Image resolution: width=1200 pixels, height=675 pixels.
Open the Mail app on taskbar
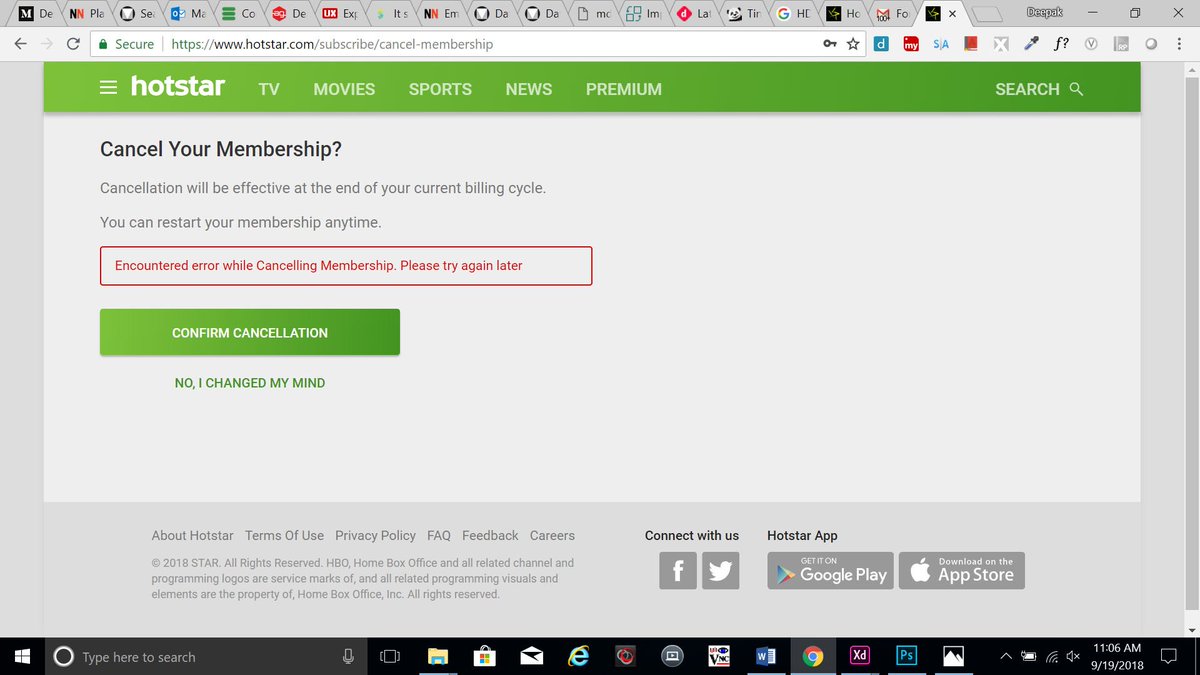click(x=532, y=656)
